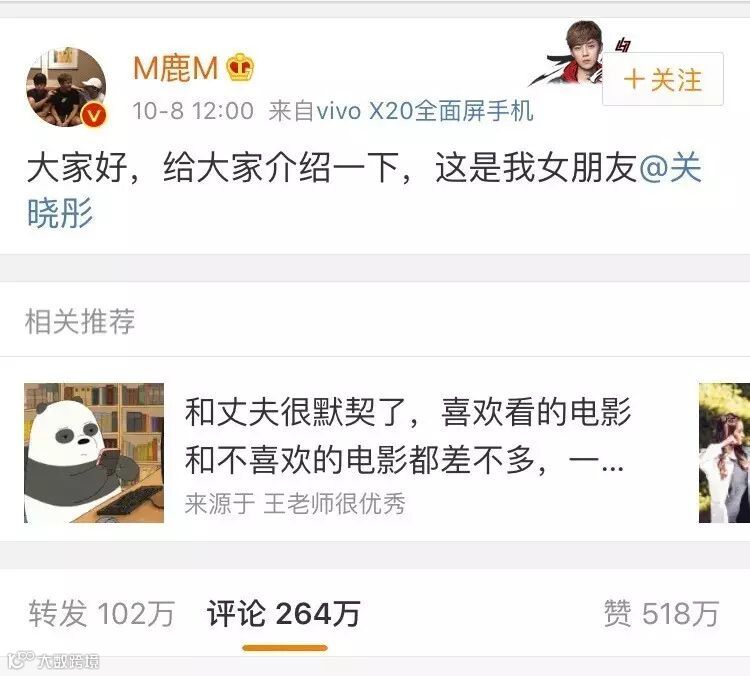The height and width of the screenshot is (676, 750).
Task: Click the gold crown membership icon
Action: pyautogui.click(x=240, y=67)
